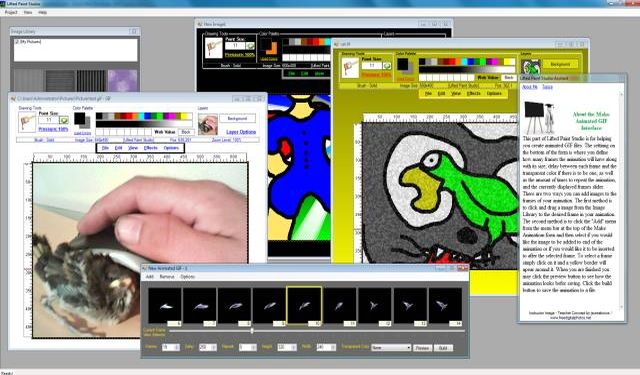
Task: Click green point size button in black window
Action: [250, 46]
